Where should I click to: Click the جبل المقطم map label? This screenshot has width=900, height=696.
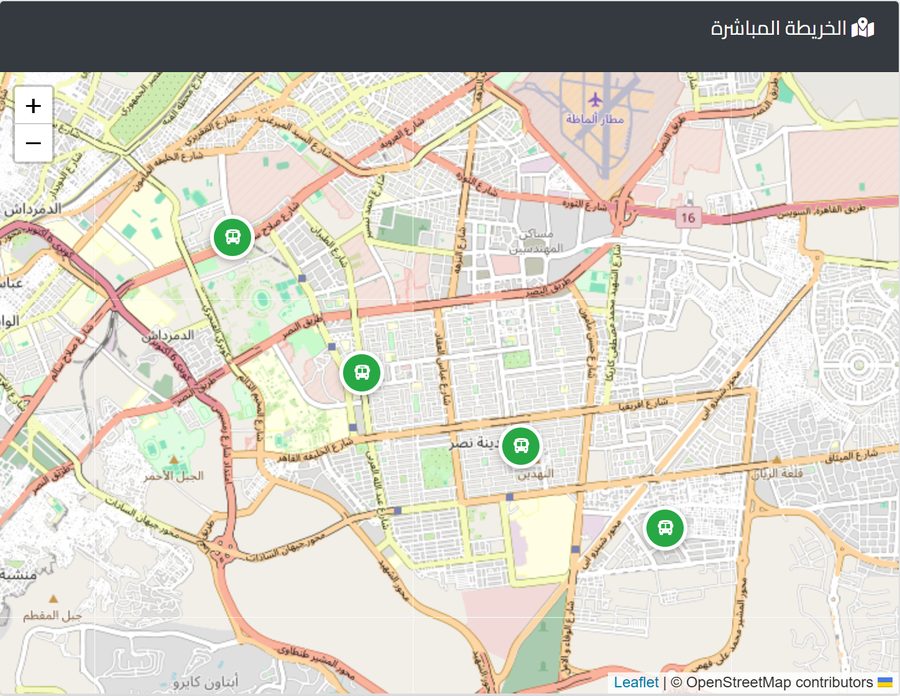pos(52,616)
